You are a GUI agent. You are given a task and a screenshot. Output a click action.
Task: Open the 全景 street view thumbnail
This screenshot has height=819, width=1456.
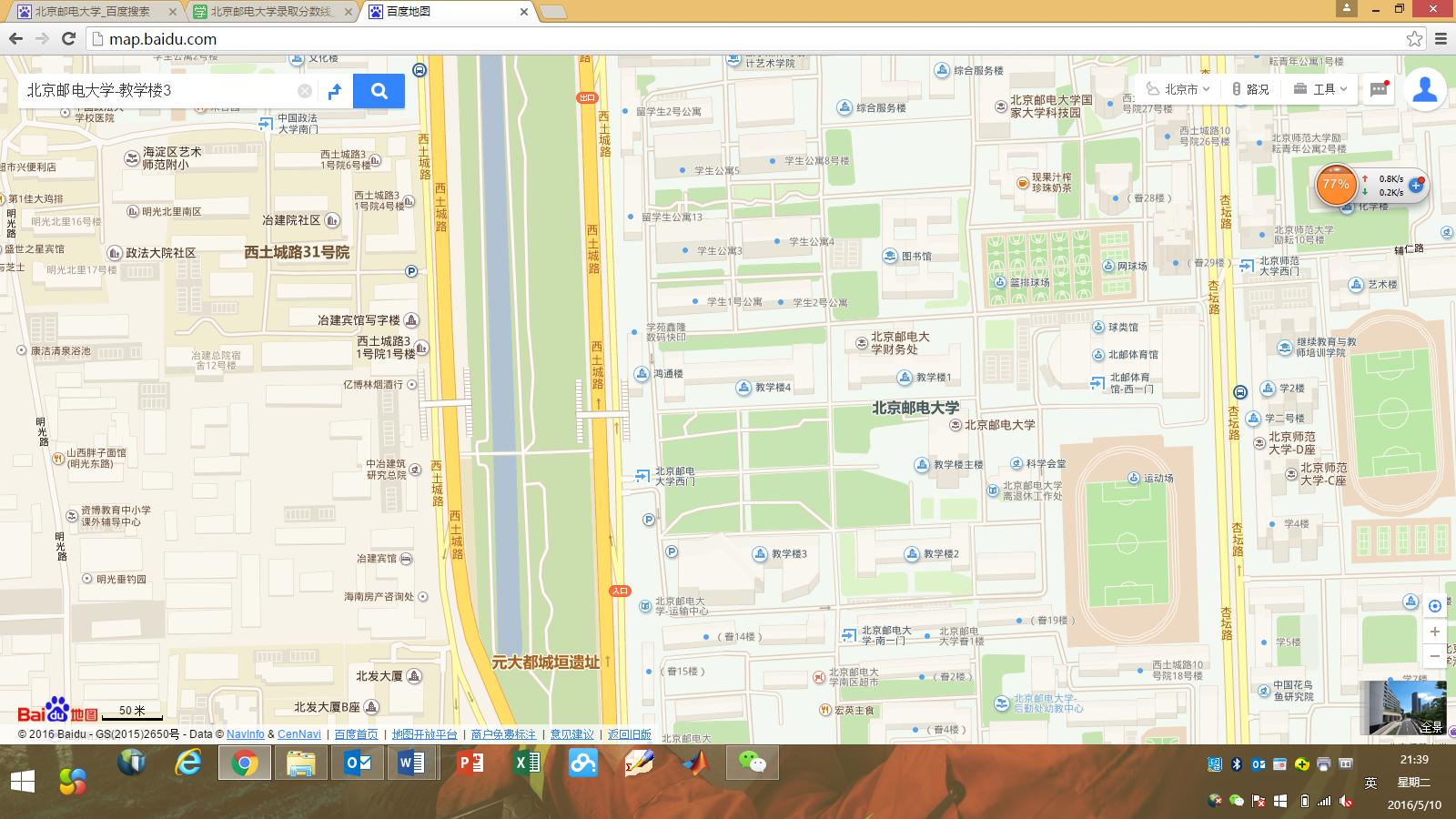pyautogui.click(x=1402, y=708)
